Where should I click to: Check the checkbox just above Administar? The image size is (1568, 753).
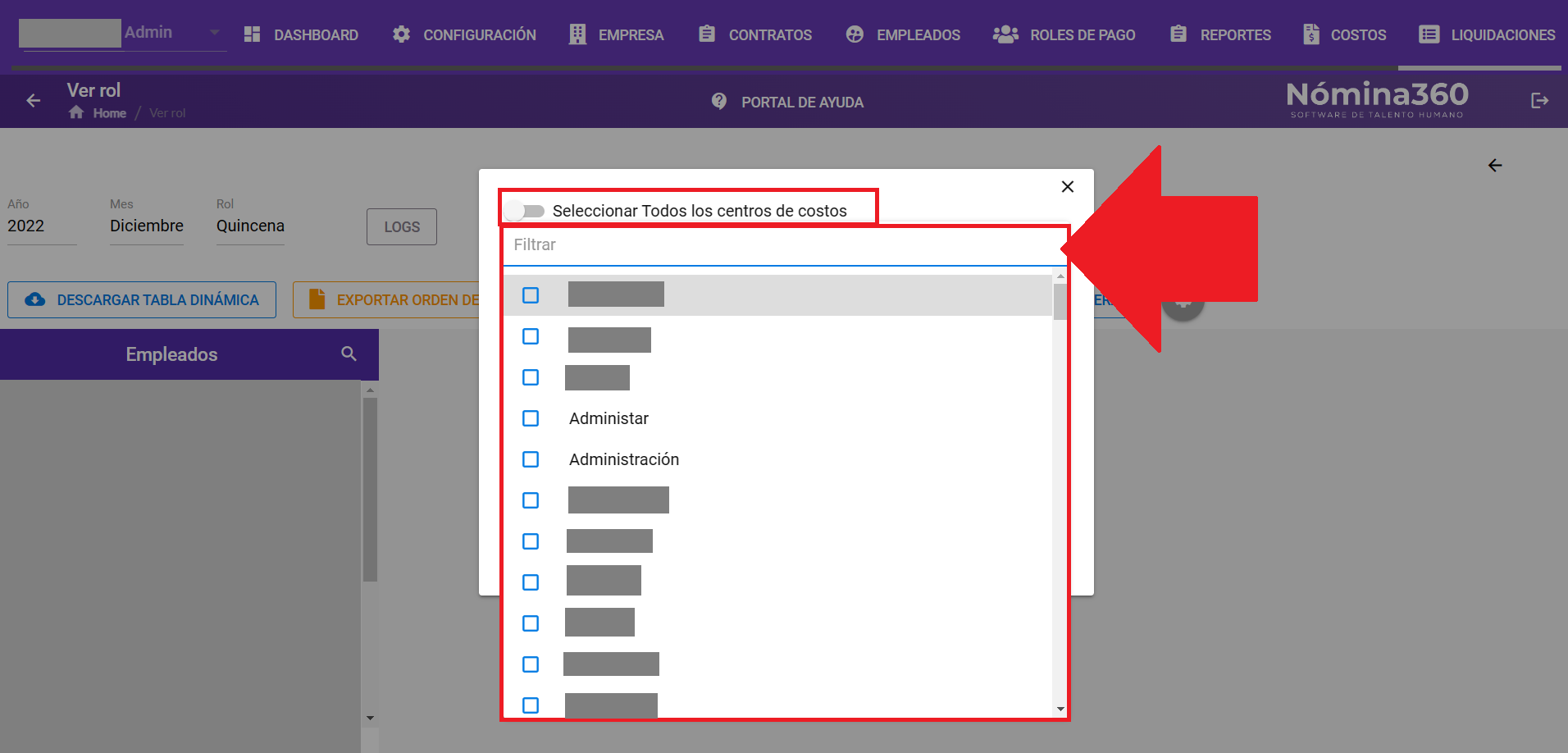pos(531,377)
